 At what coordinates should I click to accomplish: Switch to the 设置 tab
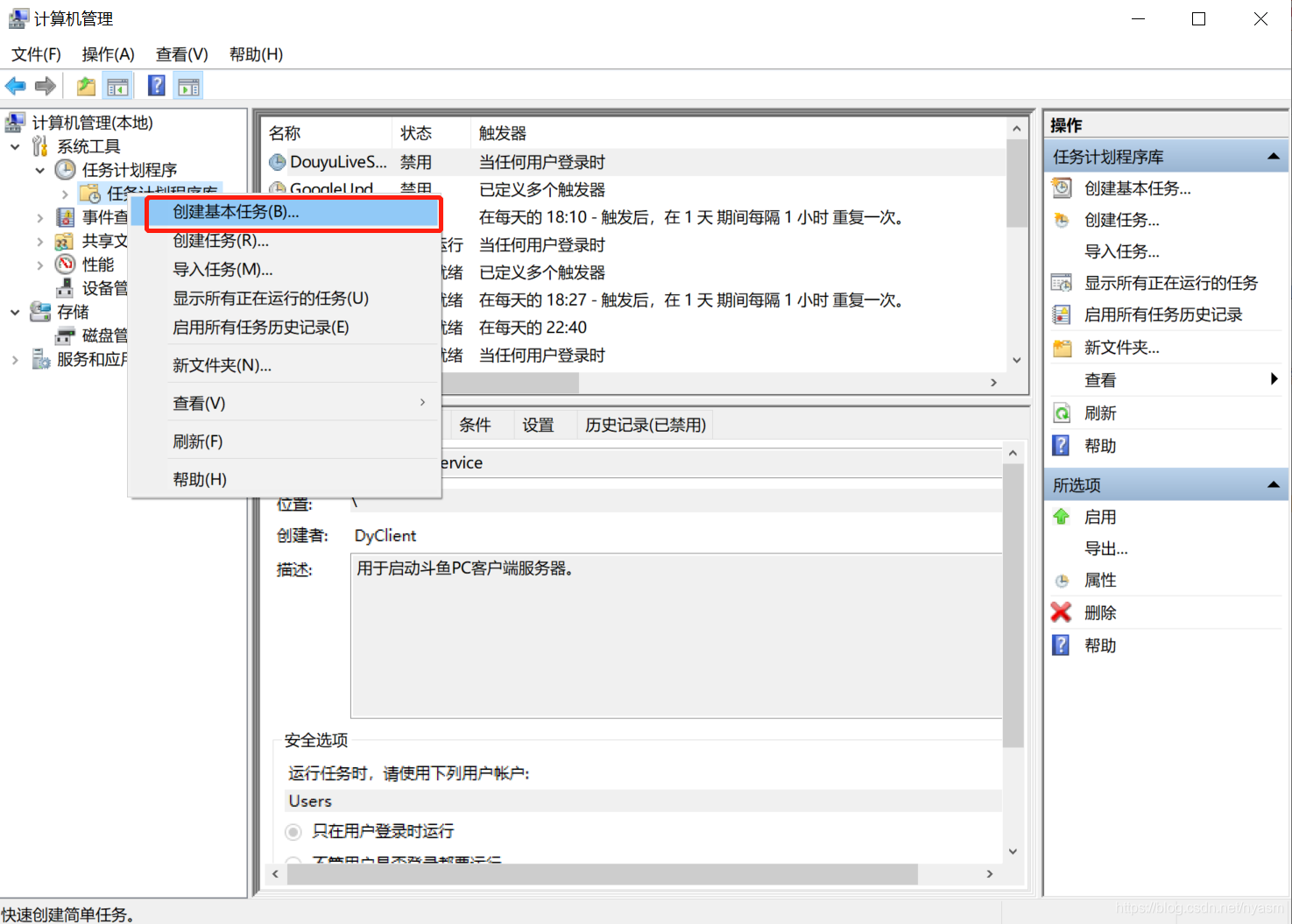[538, 425]
